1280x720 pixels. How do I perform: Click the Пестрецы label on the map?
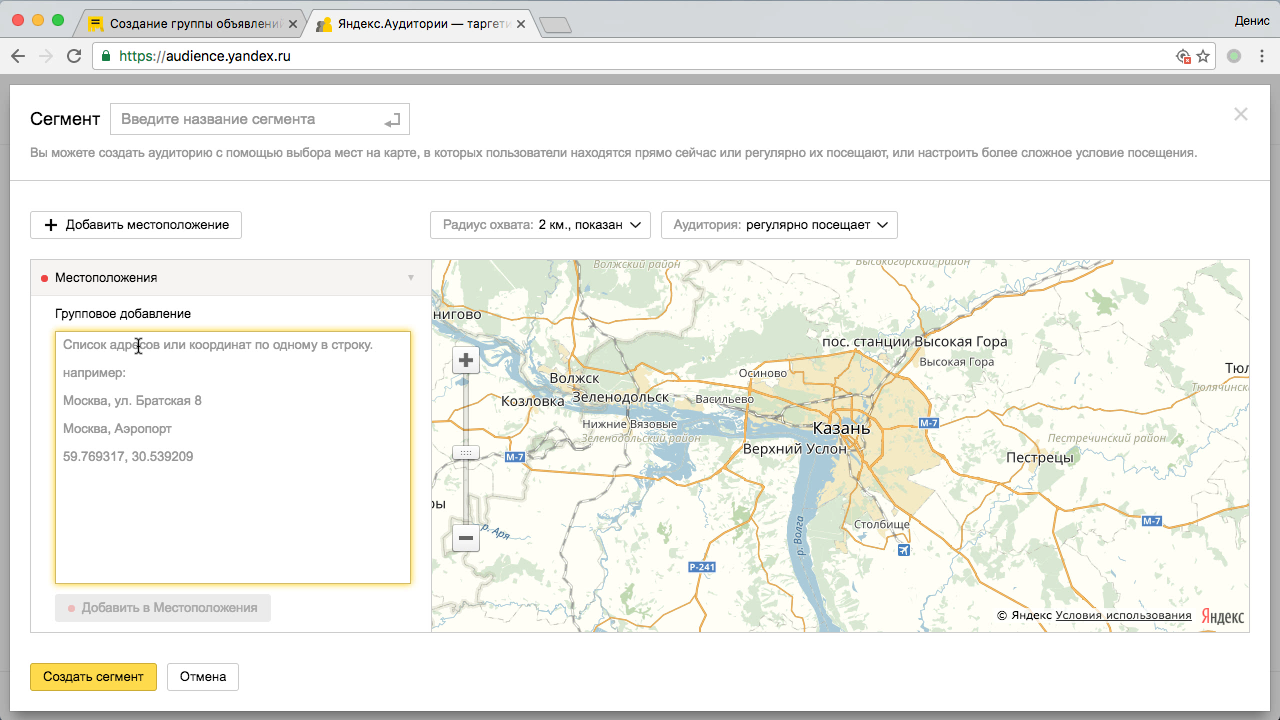(1040, 457)
